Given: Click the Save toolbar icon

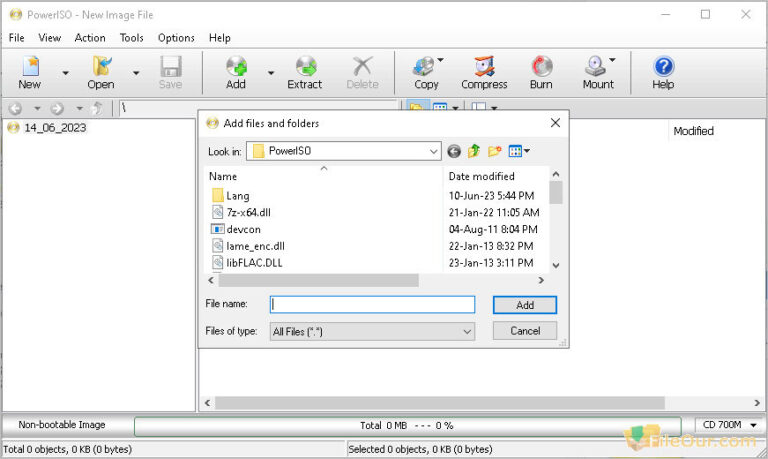Looking at the screenshot, I should 170,72.
